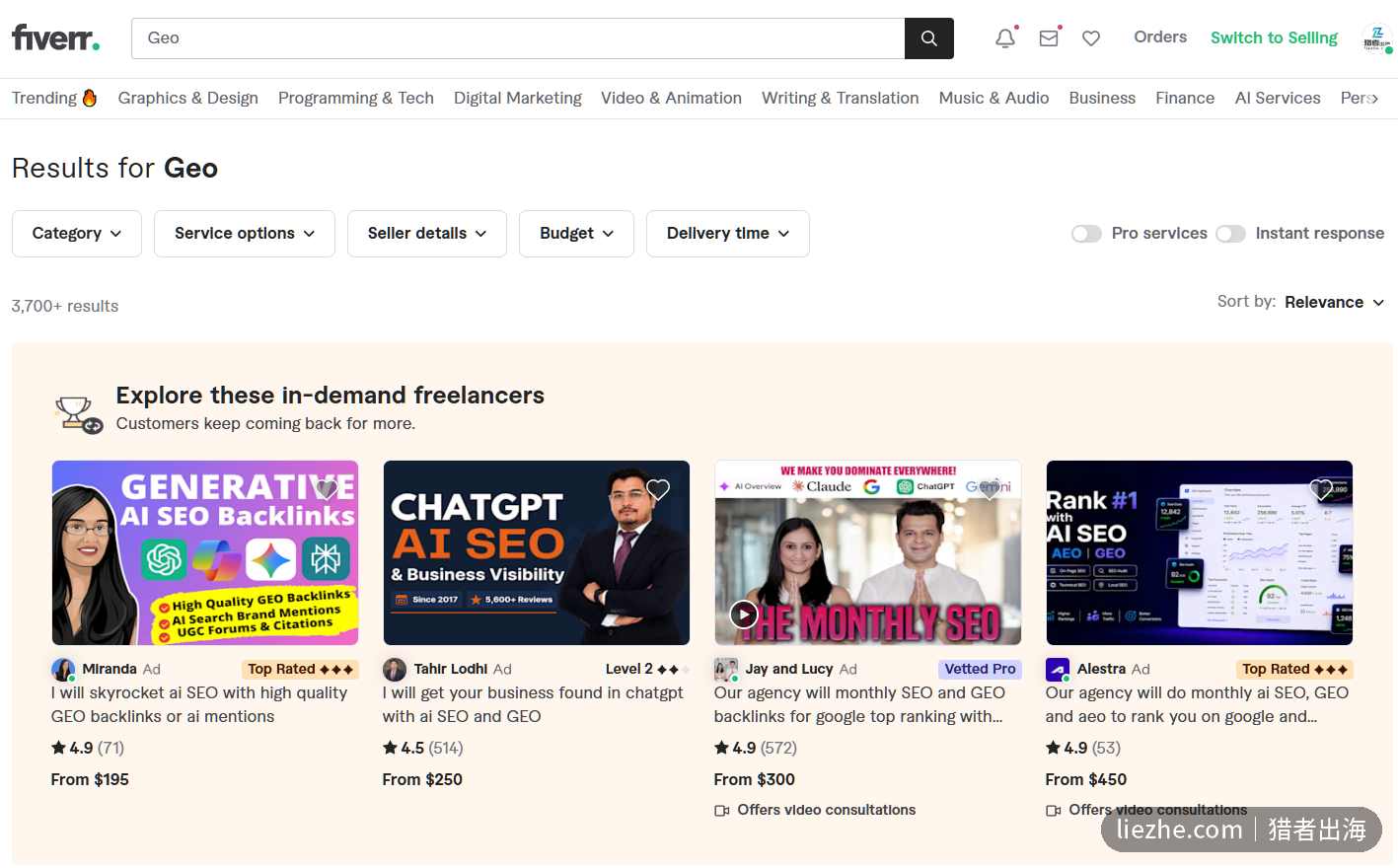Click Switch to Selling link
The image size is (1398, 868).
click(1274, 37)
